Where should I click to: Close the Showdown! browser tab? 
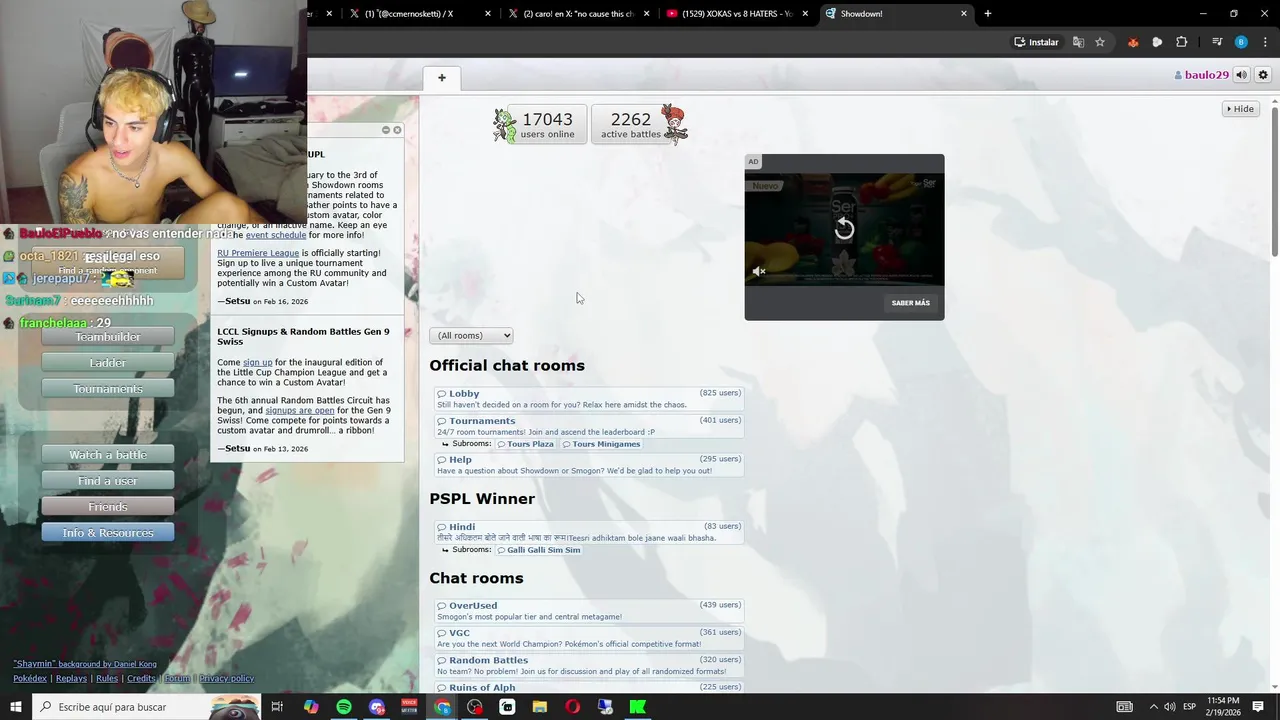click(964, 13)
